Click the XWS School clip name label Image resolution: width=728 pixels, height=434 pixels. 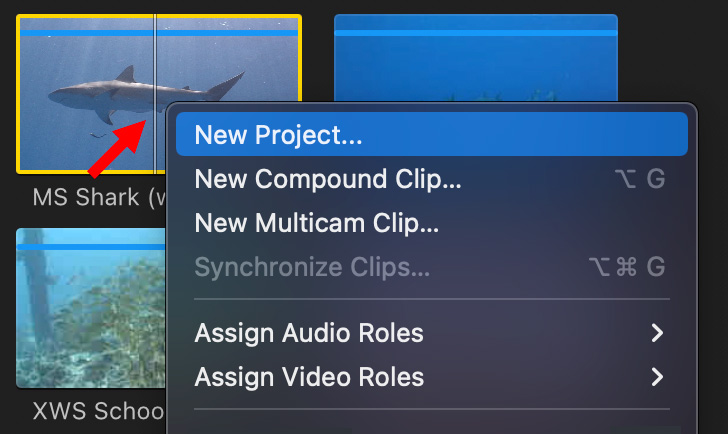tap(98, 411)
